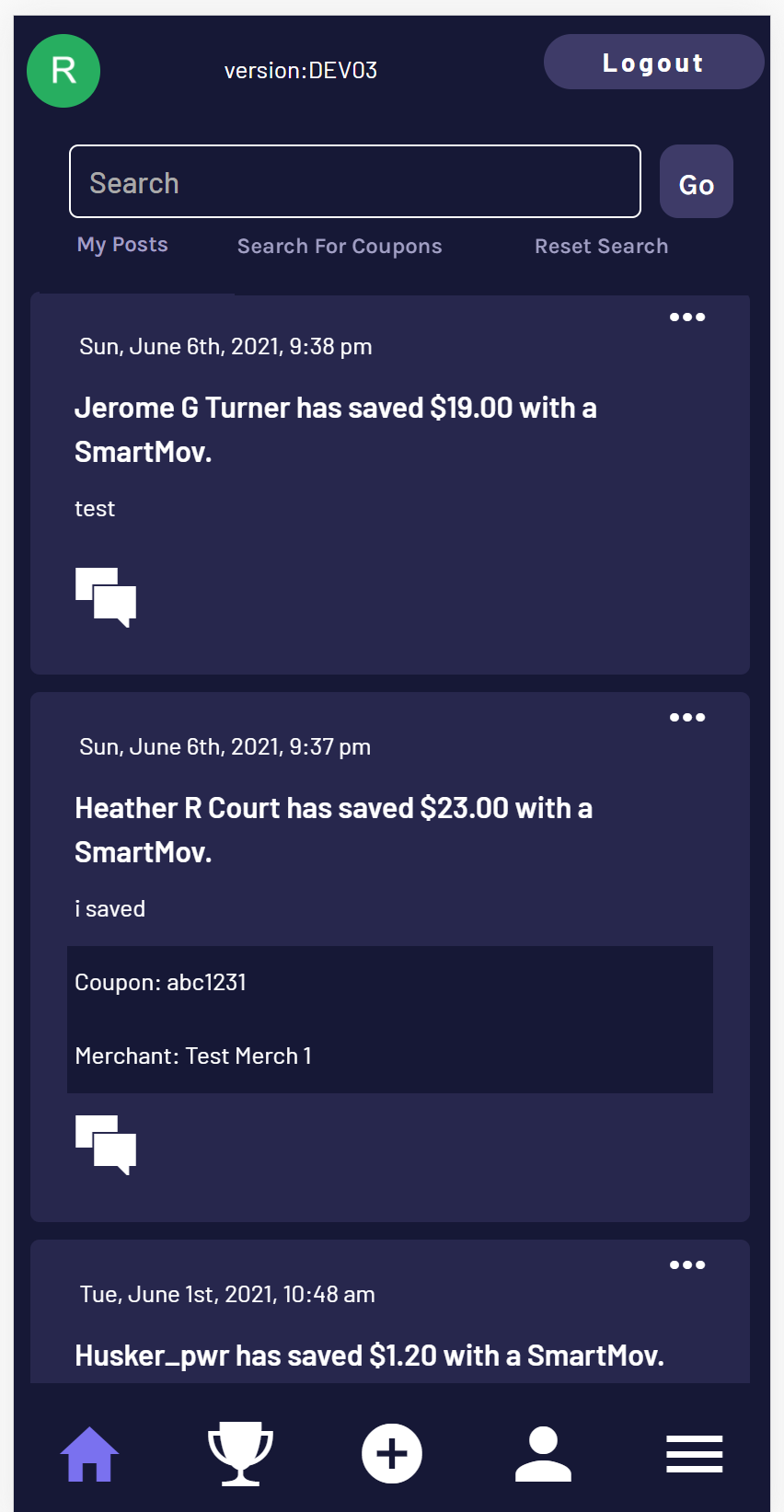
Task: Select the Search For Coupons tab
Action: (340, 246)
